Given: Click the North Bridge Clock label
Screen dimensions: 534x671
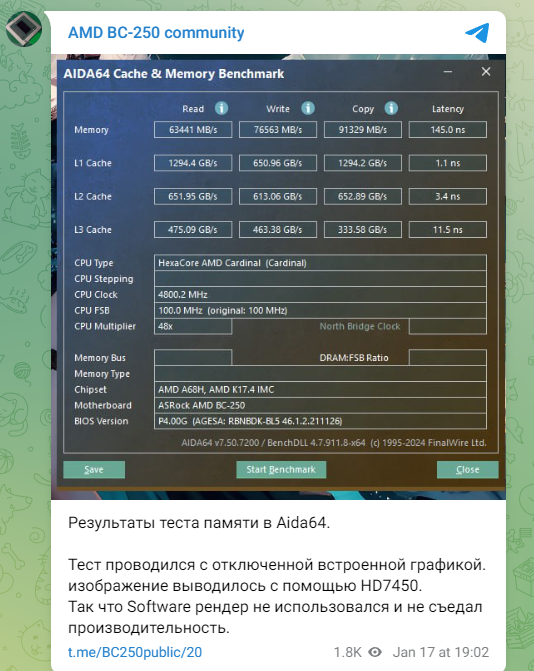Looking at the screenshot, I should [360, 326].
